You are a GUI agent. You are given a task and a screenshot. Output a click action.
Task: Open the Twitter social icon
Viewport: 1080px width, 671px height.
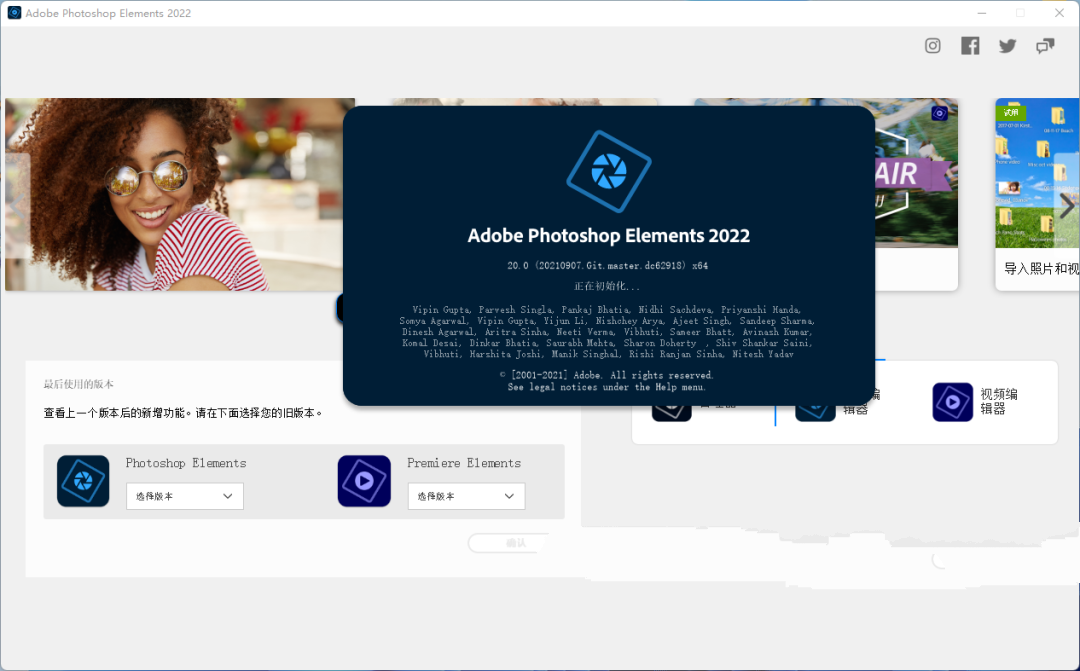(1008, 46)
